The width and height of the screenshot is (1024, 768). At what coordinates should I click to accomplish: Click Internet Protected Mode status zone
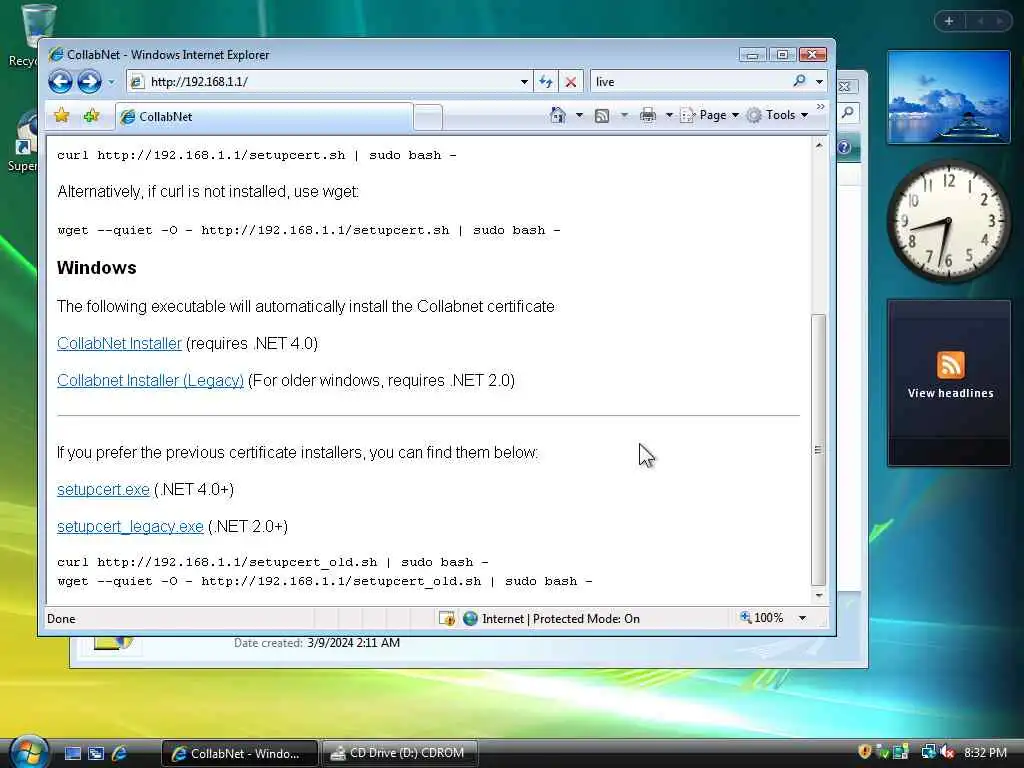551,618
